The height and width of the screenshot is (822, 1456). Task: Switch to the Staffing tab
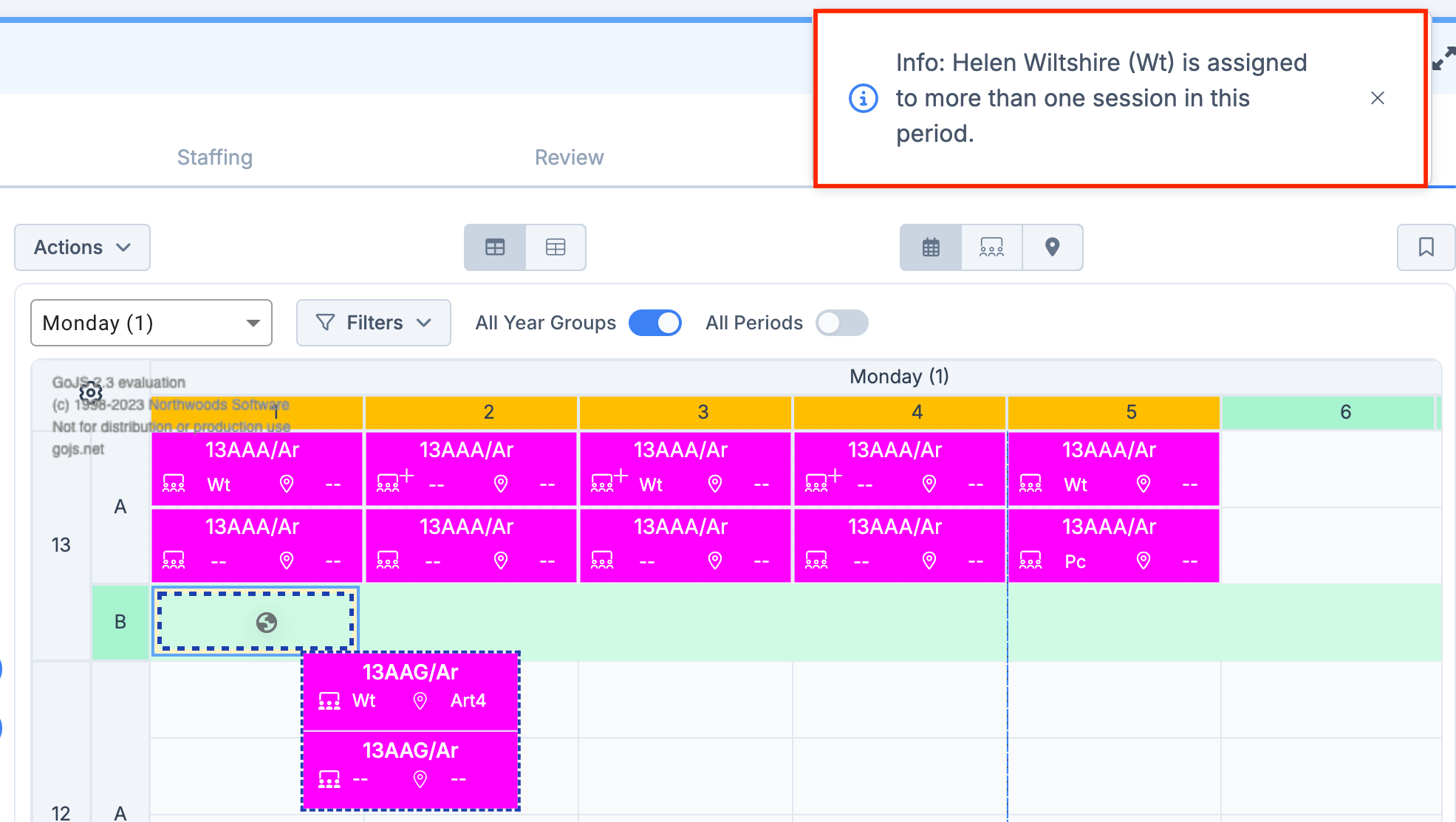pos(215,157)
